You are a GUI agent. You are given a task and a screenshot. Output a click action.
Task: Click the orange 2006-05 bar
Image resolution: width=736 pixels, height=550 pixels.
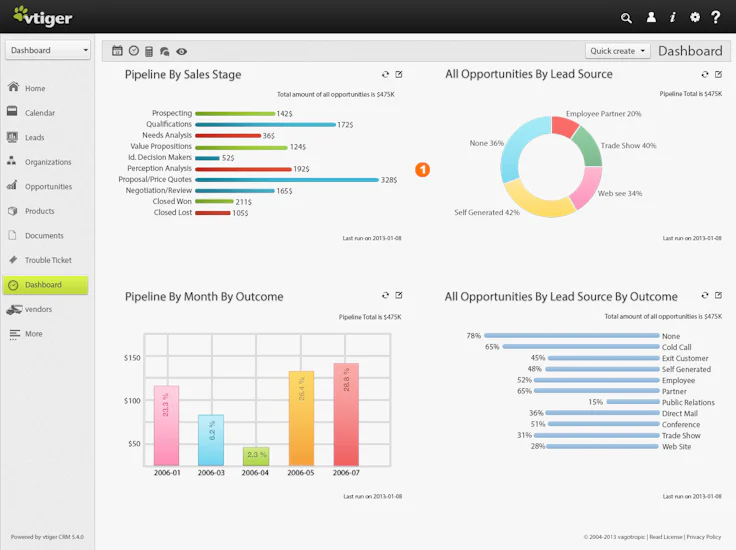tap(301, 418)
